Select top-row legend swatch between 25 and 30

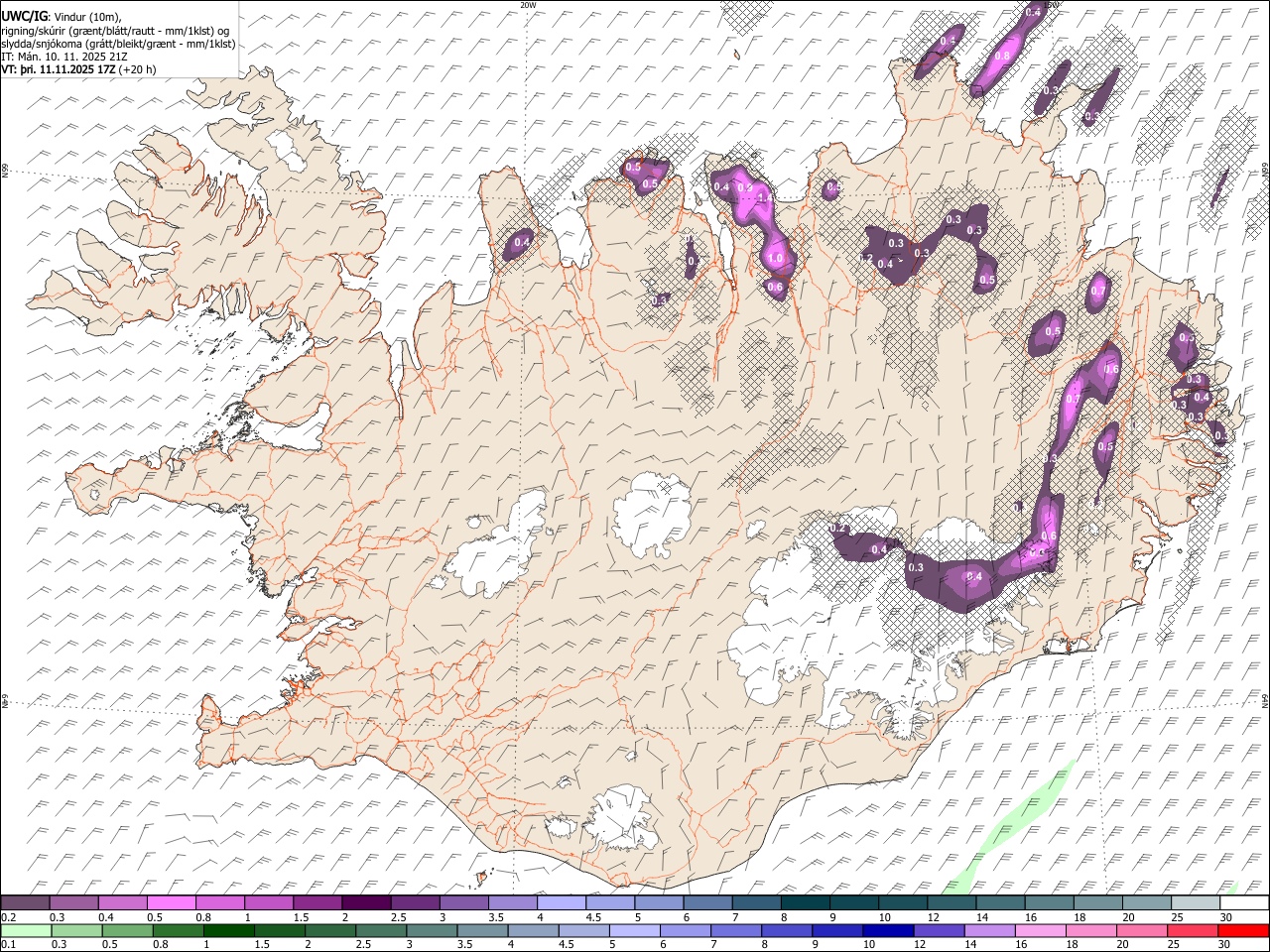[1196, 902]
